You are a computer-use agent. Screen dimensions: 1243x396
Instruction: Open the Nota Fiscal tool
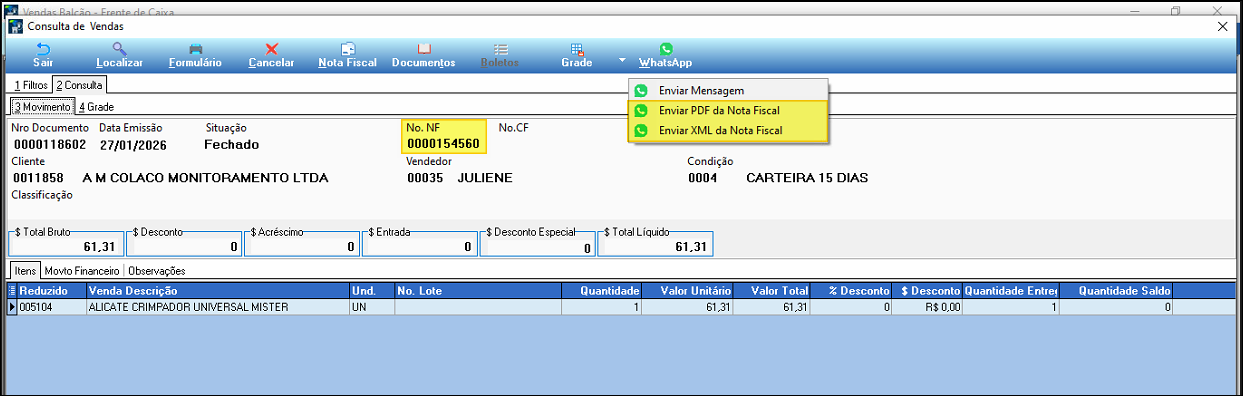(347, 55)
